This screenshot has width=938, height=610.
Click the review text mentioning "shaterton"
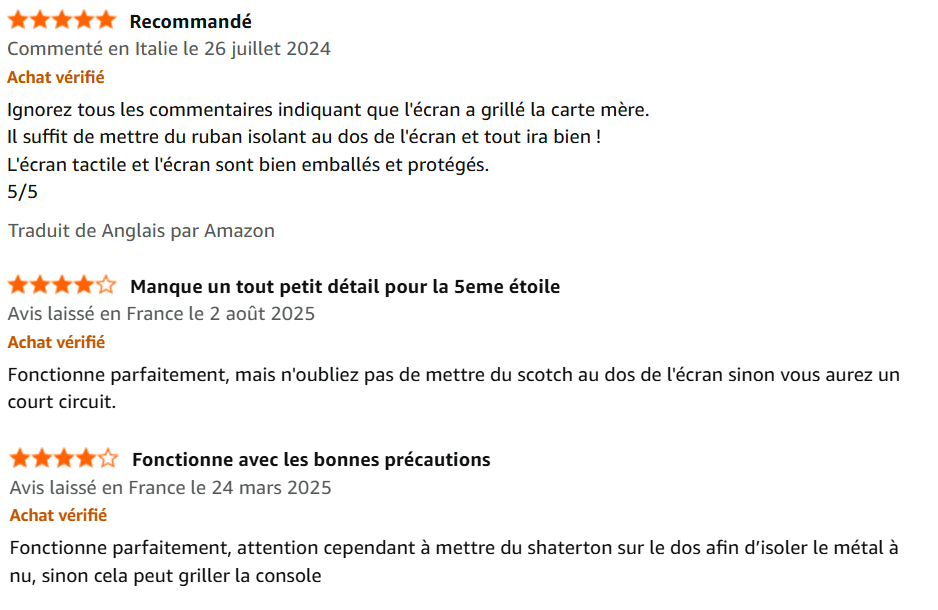[454, 548]
